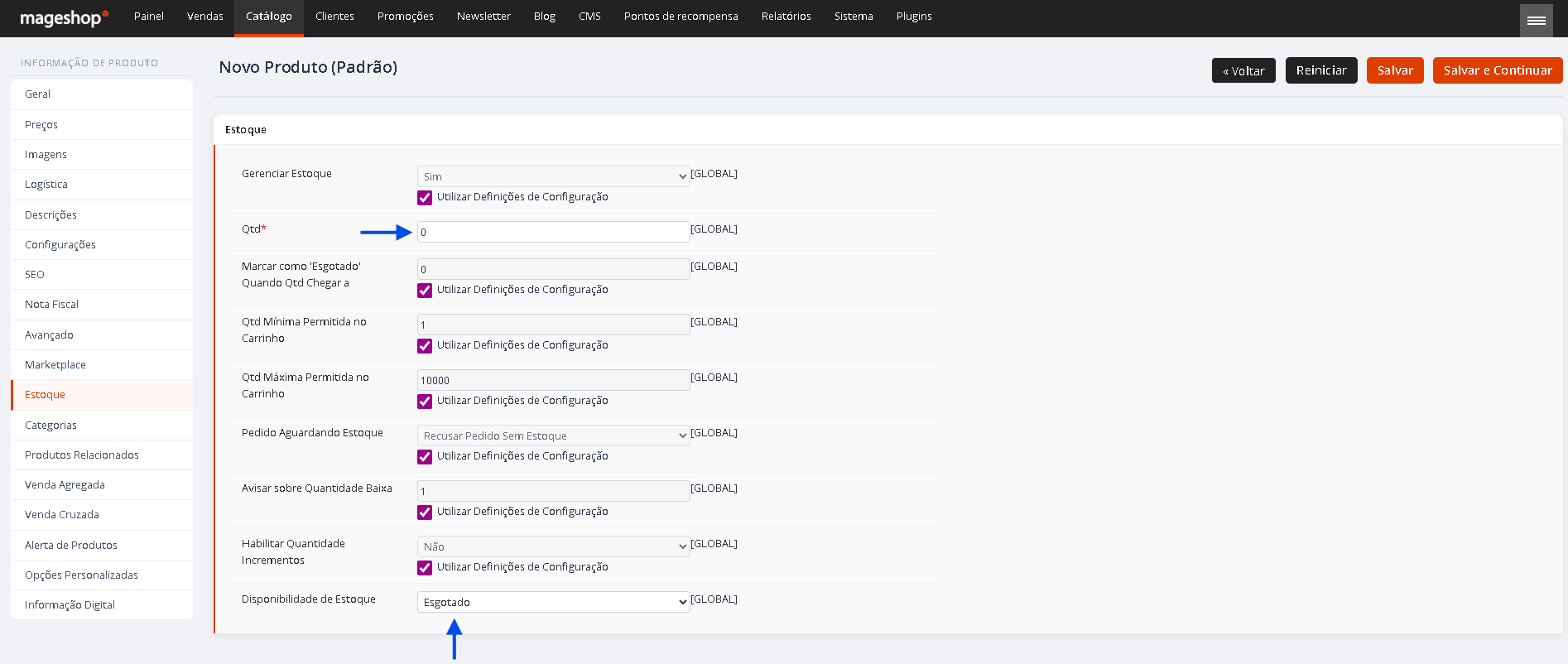Click the mageshop logo
This screenshot has height=664, width=1568.
64,17
